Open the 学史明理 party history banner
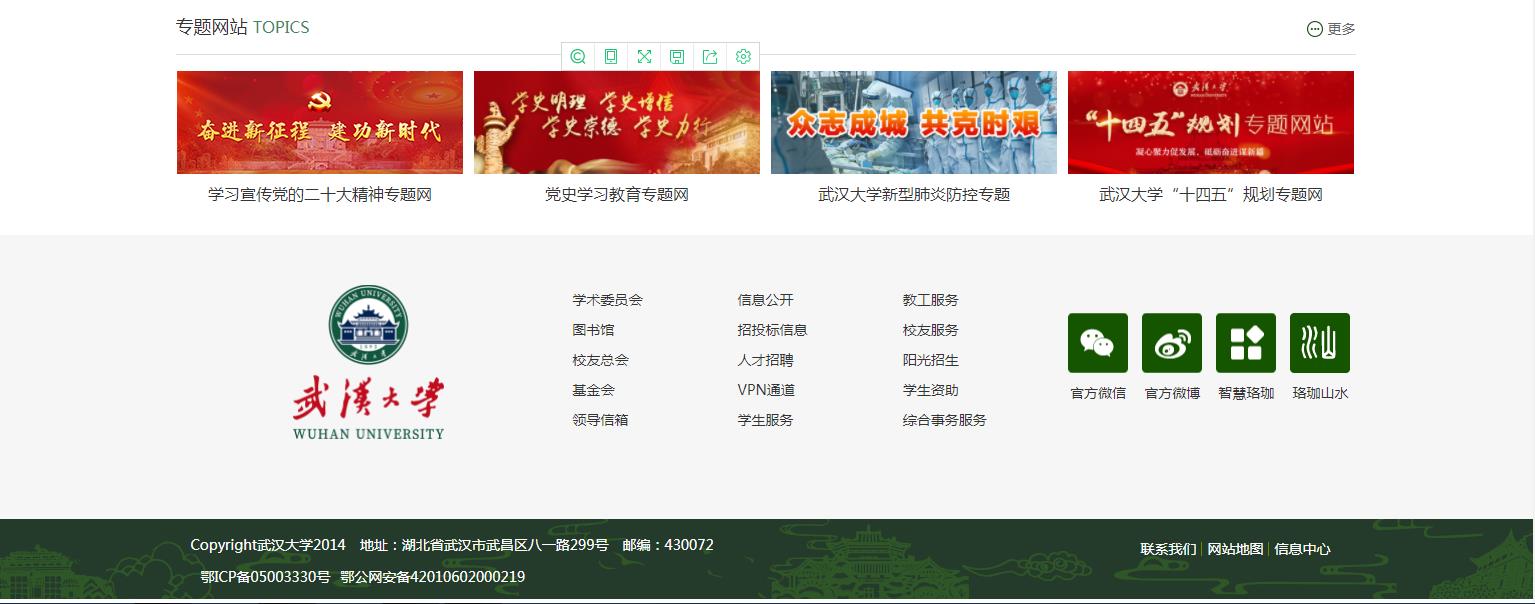The image size is (1535, 604). (x=617, y=122)
